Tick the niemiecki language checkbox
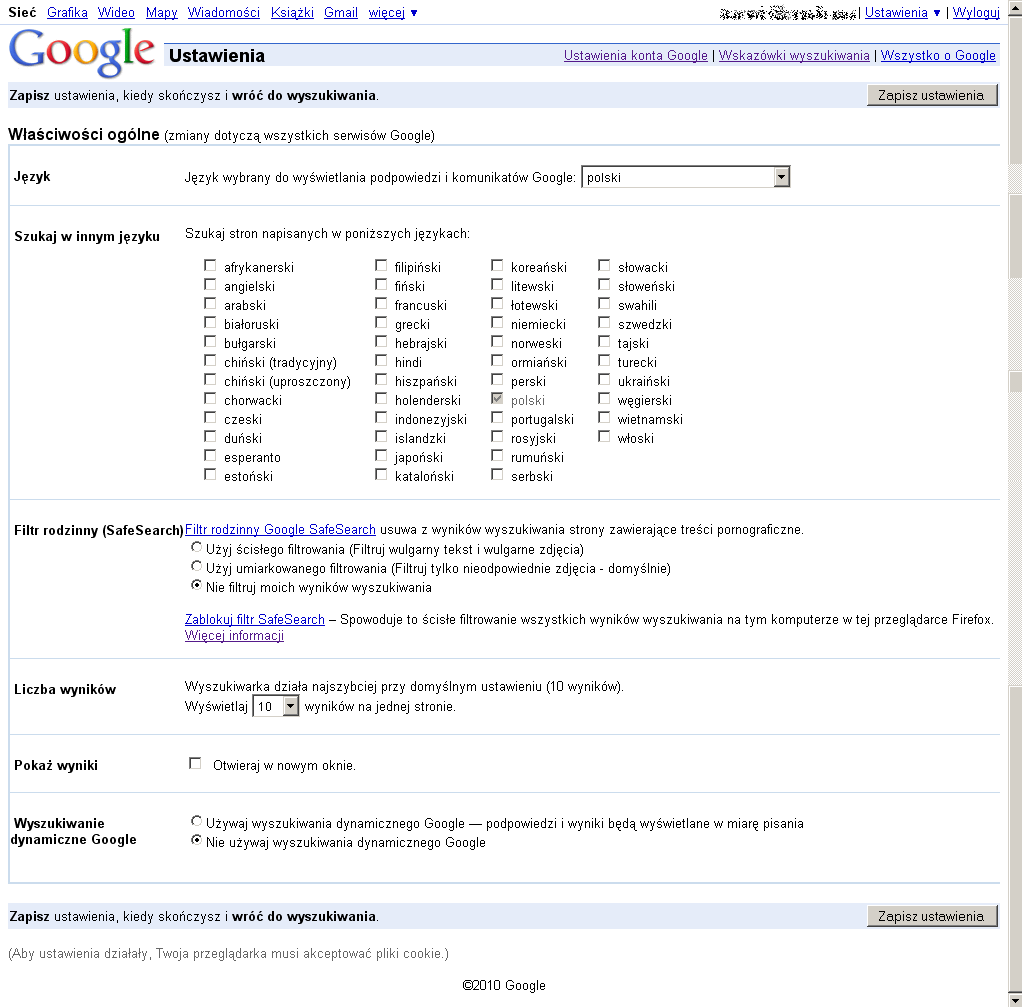Image resolution: width=1022 pixels, height=1008 pixels. tap(497, 323)
